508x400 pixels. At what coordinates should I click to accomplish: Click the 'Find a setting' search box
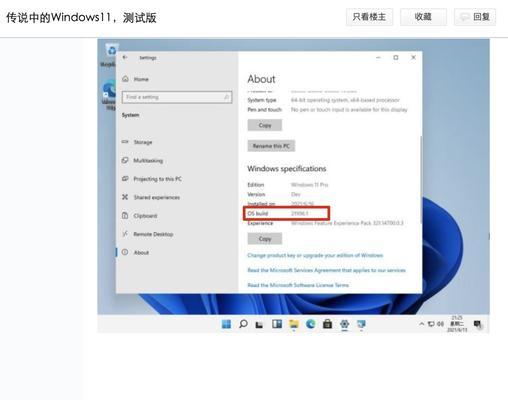tap(177, 97)
